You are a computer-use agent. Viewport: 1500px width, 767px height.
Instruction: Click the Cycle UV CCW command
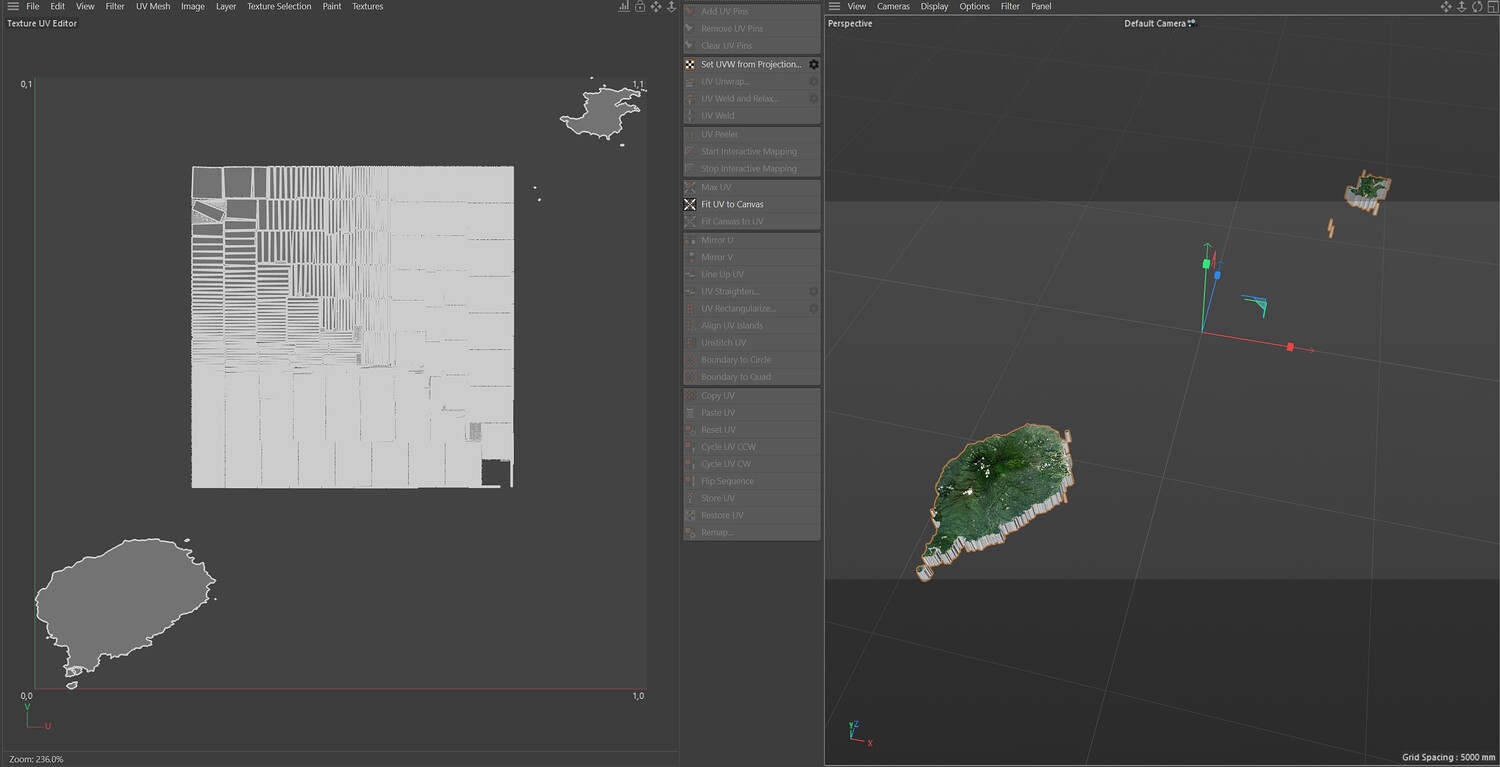tap(752, 446)
